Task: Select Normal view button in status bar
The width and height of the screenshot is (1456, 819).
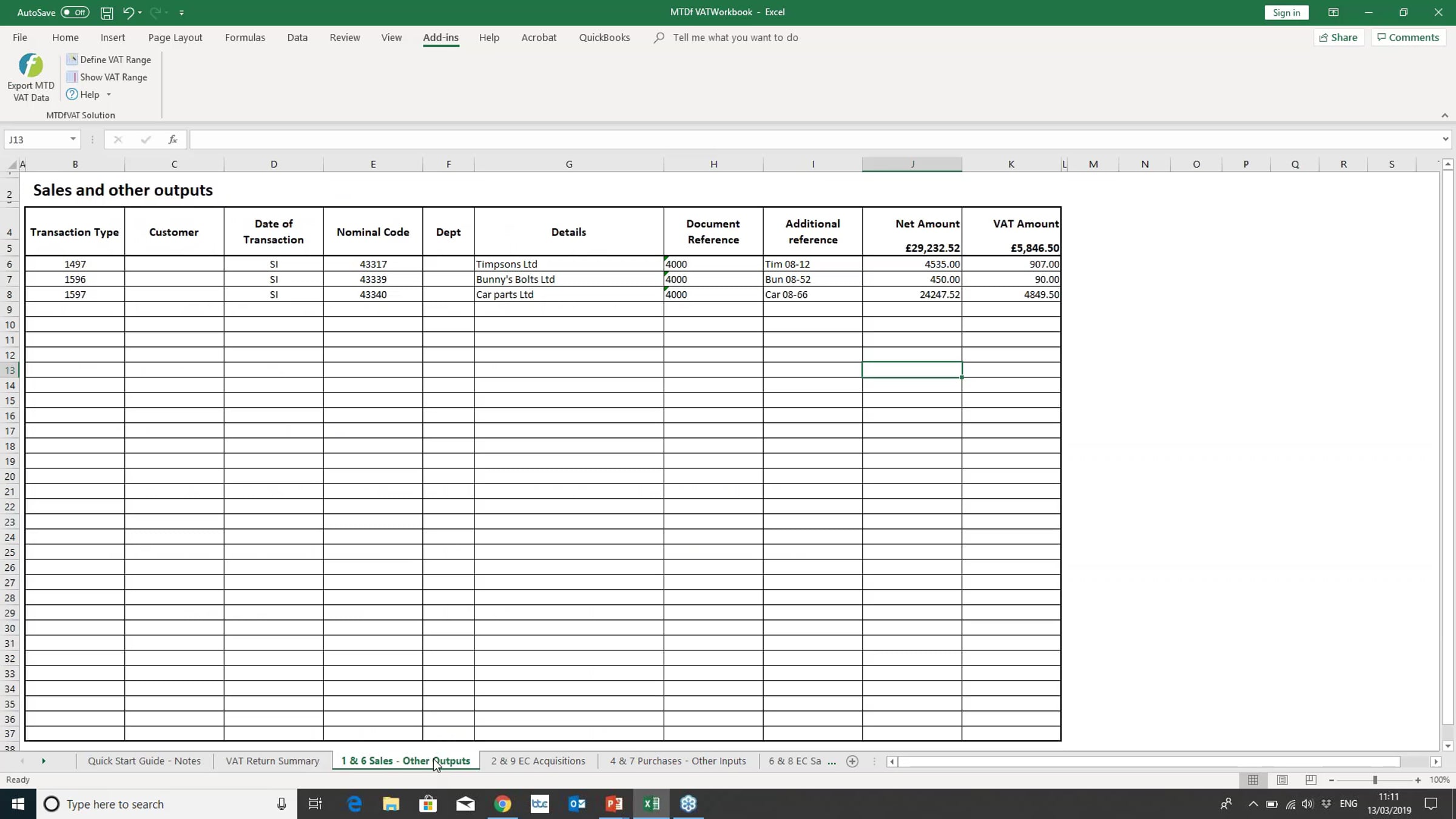Action: tap(1253, 780)
